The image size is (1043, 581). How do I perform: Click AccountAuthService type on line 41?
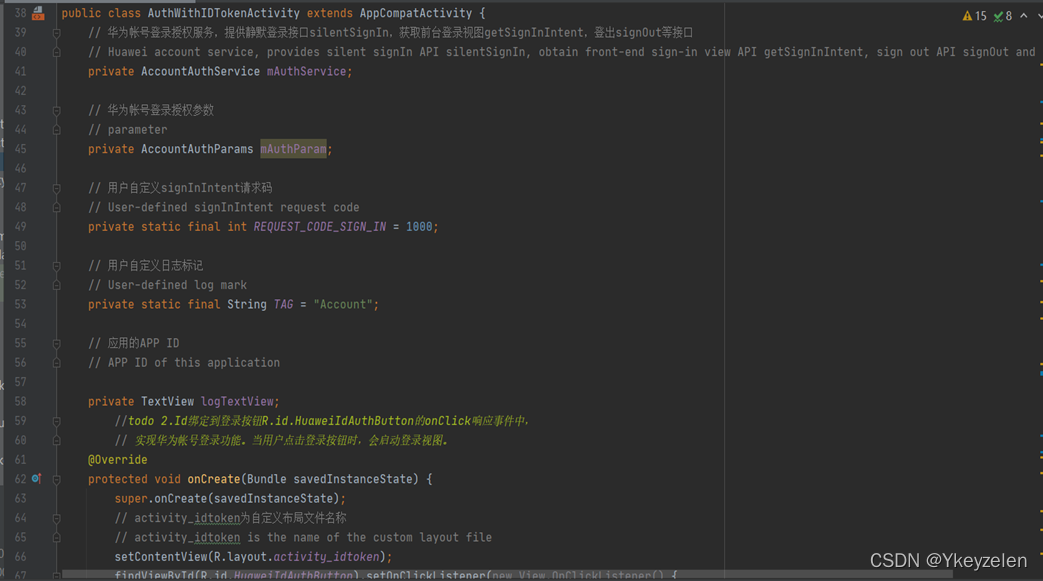pos(200,71)
